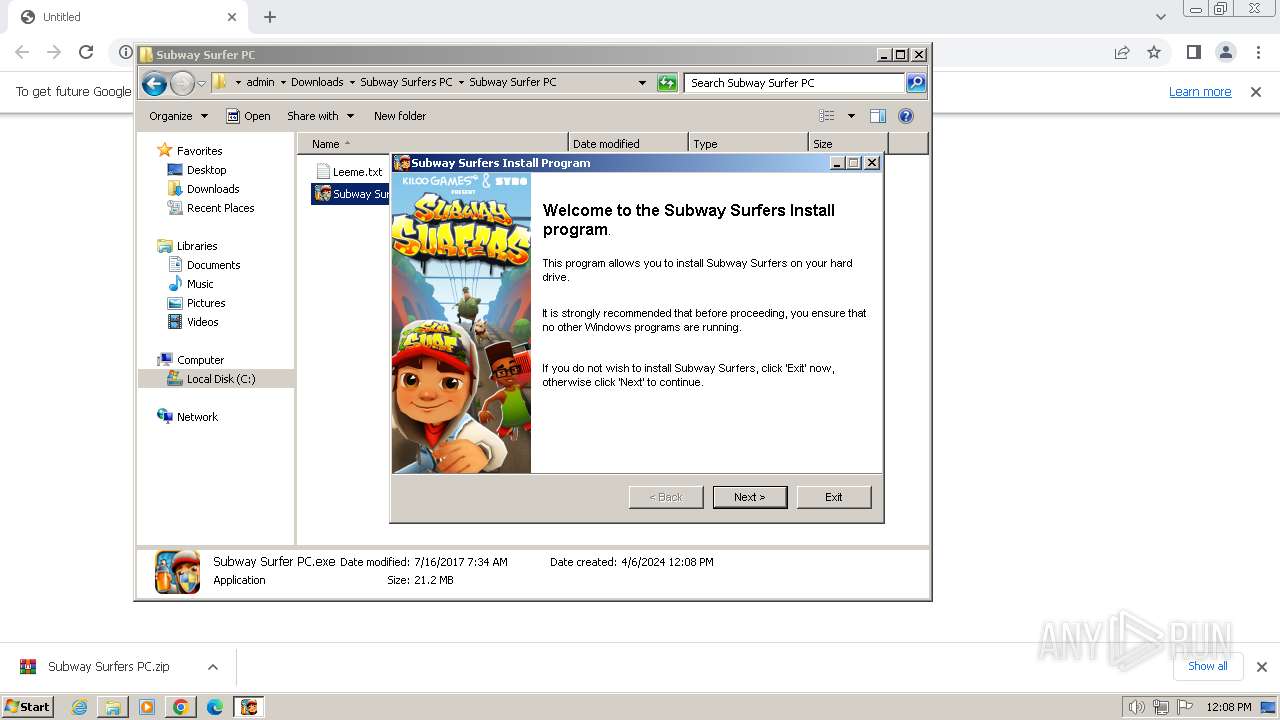Click Downloads in the address breadcrumb

point(317,83)
